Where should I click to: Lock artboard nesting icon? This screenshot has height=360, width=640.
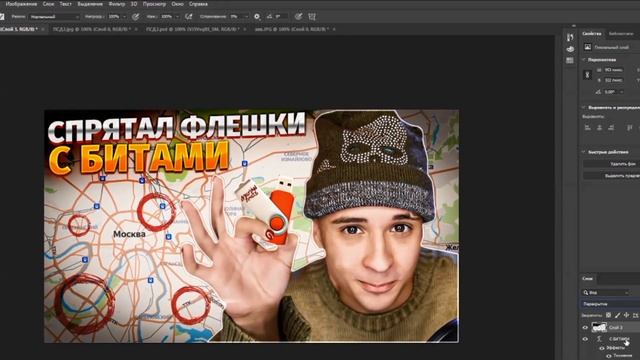636,315
